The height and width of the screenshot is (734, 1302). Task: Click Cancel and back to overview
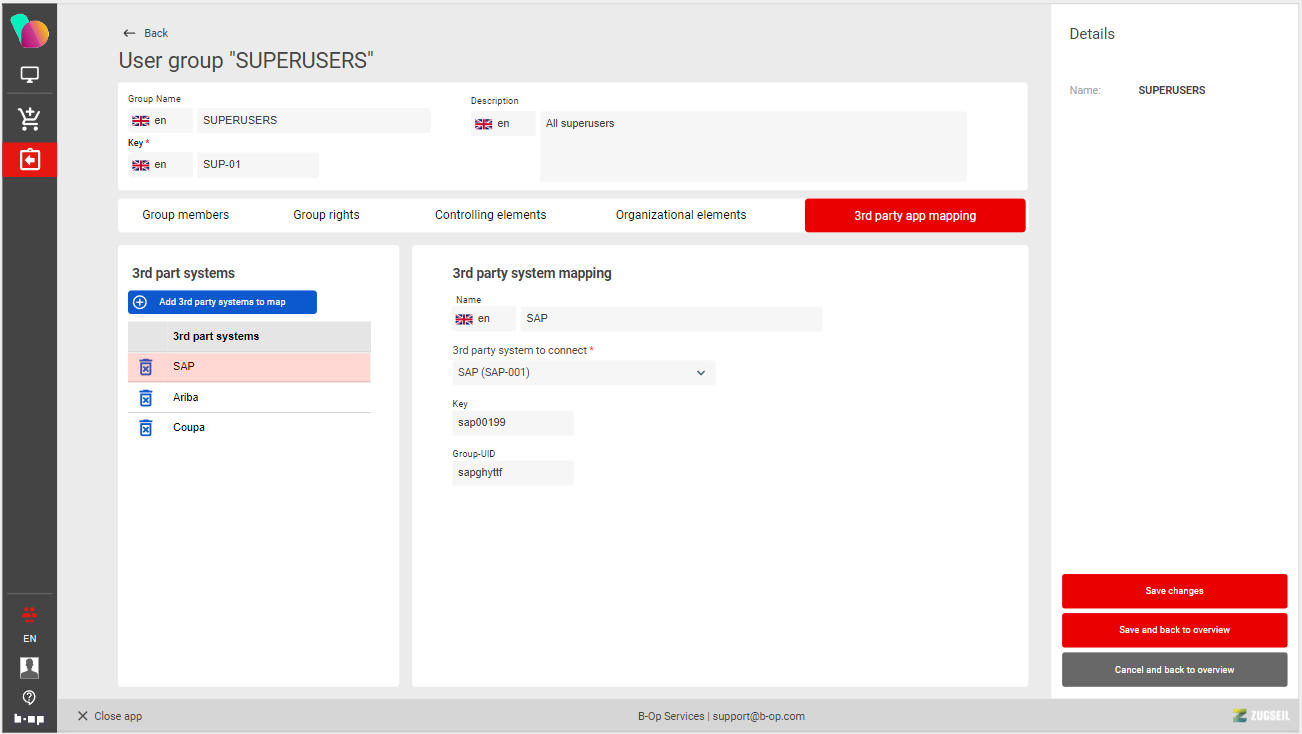click(x=1174, y=670)
